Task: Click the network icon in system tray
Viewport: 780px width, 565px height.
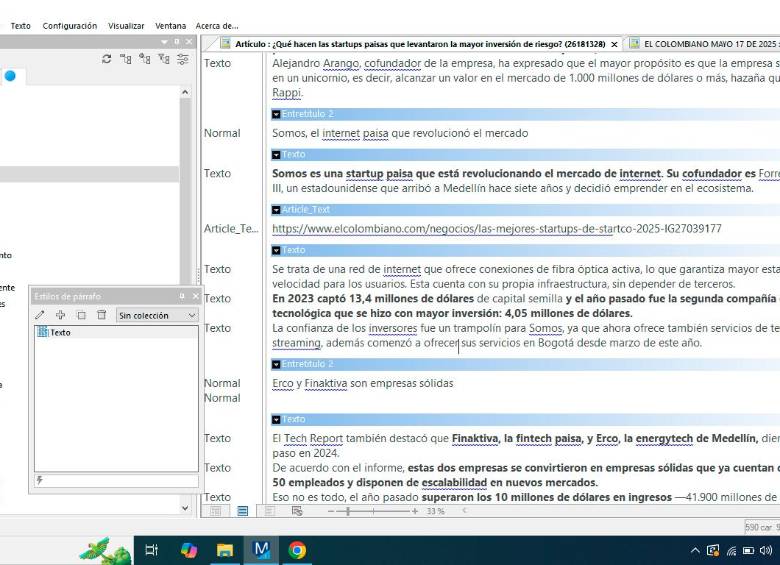Action: click(731, 551)
